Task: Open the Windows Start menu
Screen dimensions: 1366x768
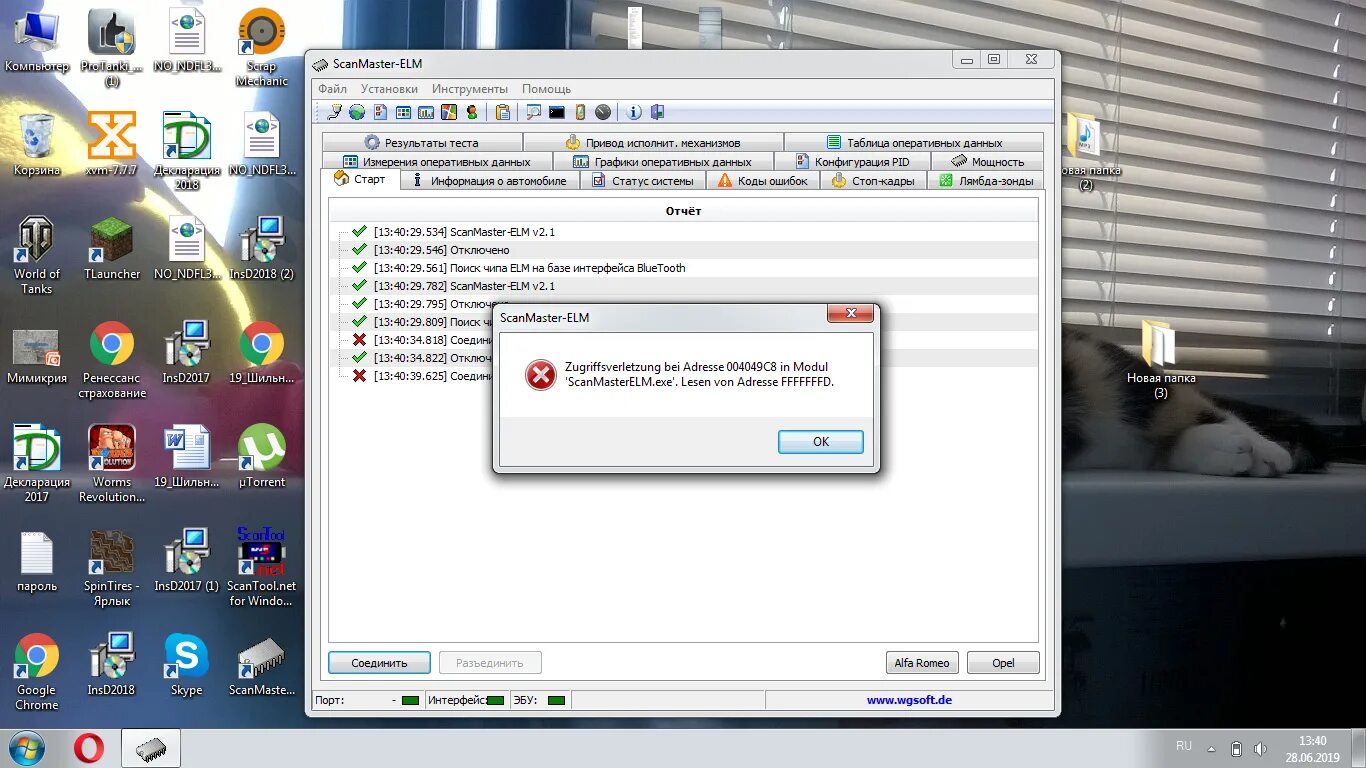Action: [x=27, y=748]
